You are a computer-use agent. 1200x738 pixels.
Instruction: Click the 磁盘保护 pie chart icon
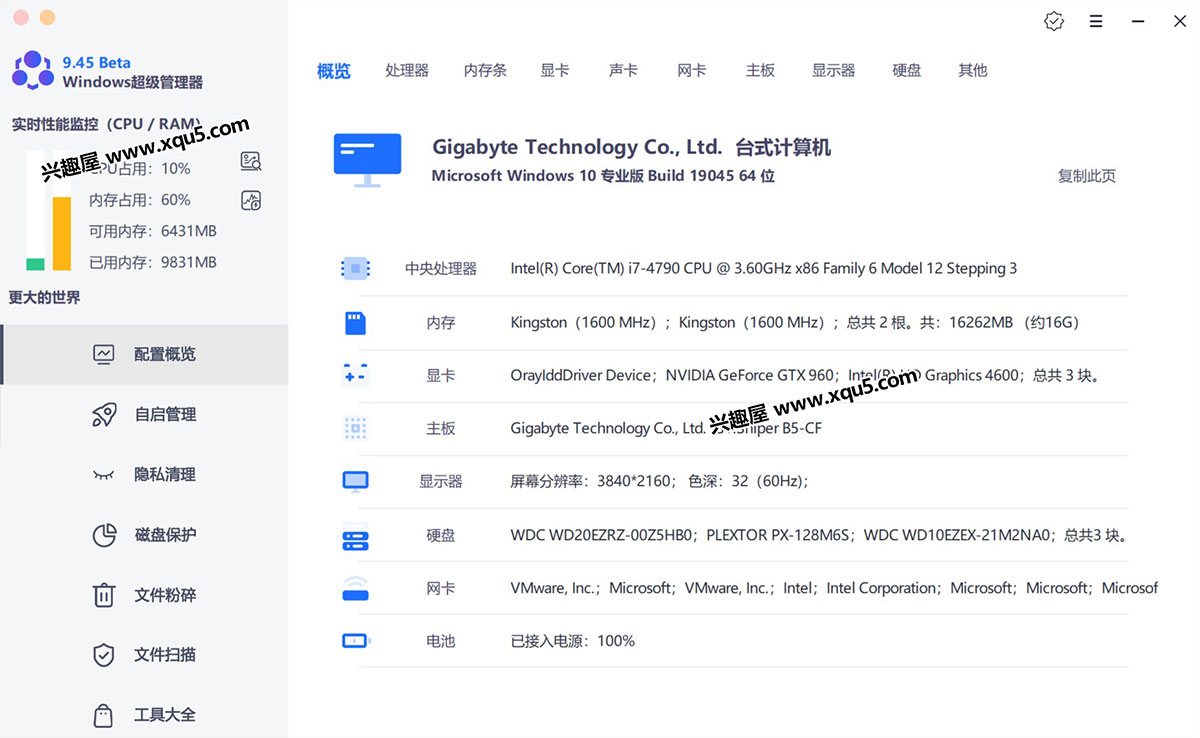click(104, 535)
